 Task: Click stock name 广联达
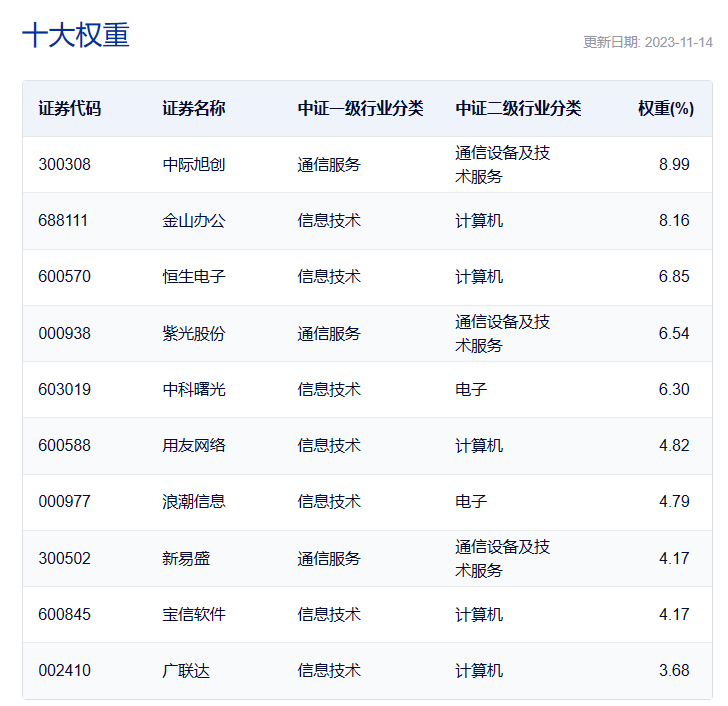click(186, 671)
